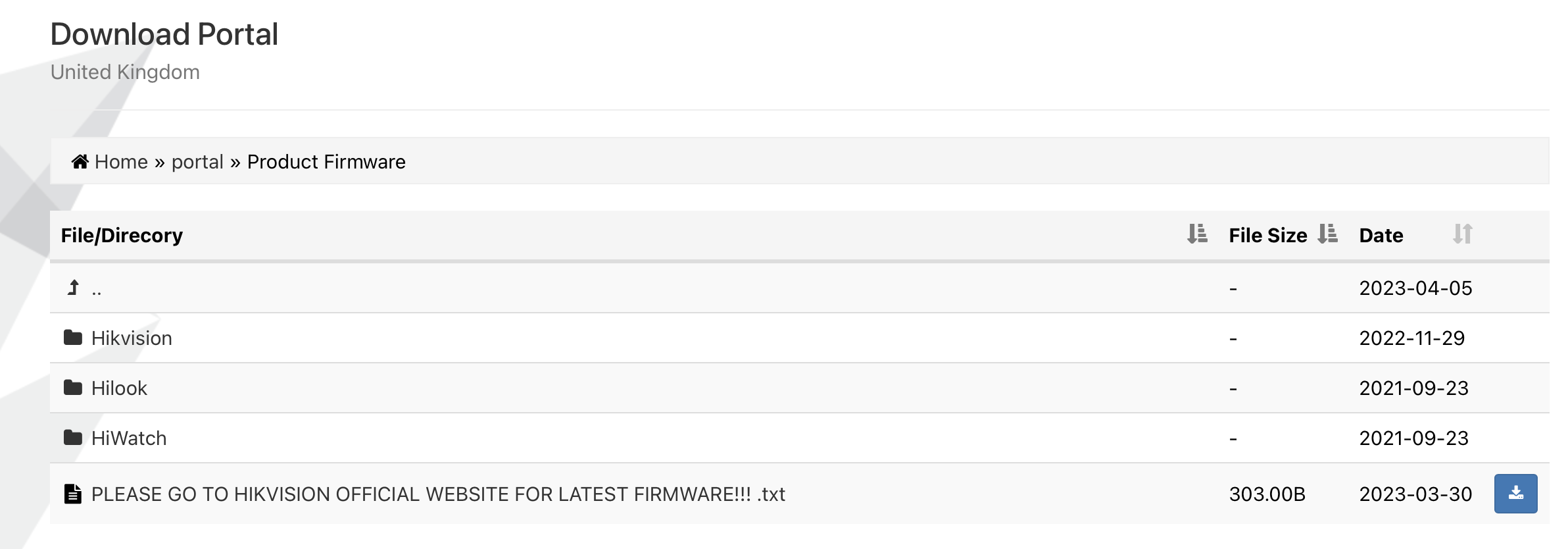Go up to parent directory (..)
Viewport: 1568px width, 549px height.
97,290
